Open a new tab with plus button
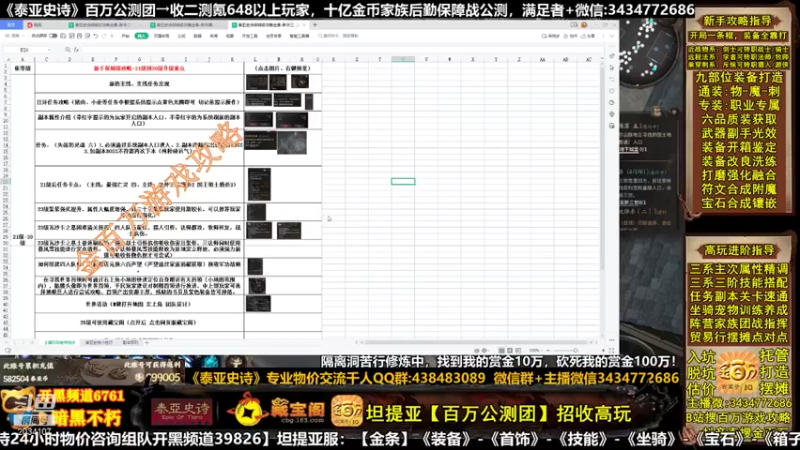This screenshot has height=450, width=800. (315, 24)
